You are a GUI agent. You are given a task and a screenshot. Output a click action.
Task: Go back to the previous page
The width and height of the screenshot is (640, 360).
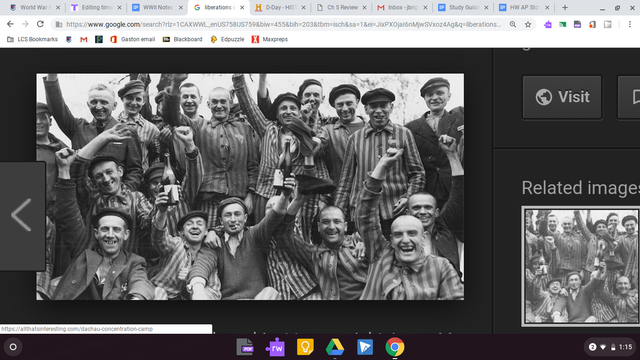tap(10, 24)
